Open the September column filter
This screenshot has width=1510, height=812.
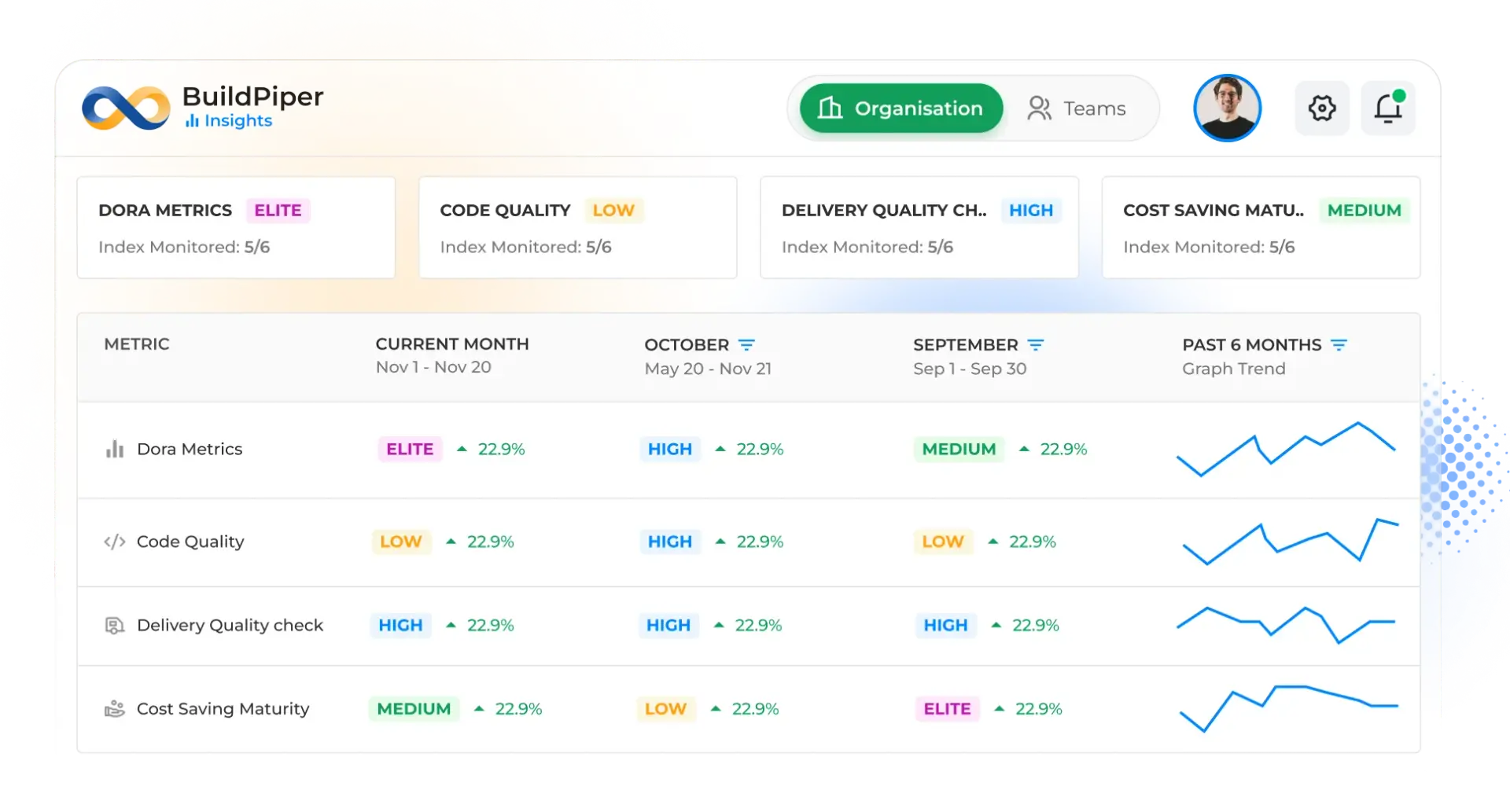[x=1036, y=345]
